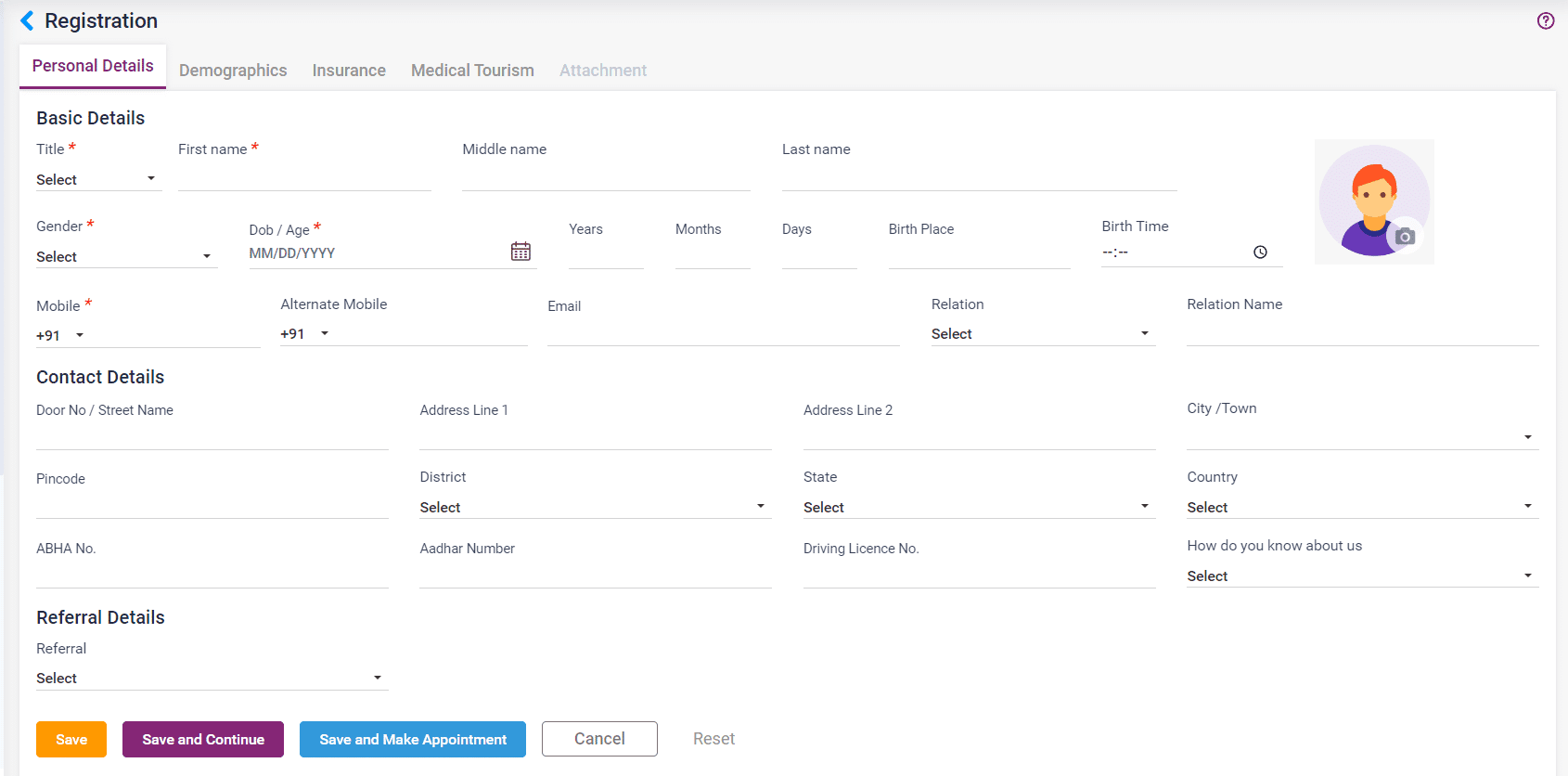
Task: Expand the Relation dropdown
Action: 1042,334
